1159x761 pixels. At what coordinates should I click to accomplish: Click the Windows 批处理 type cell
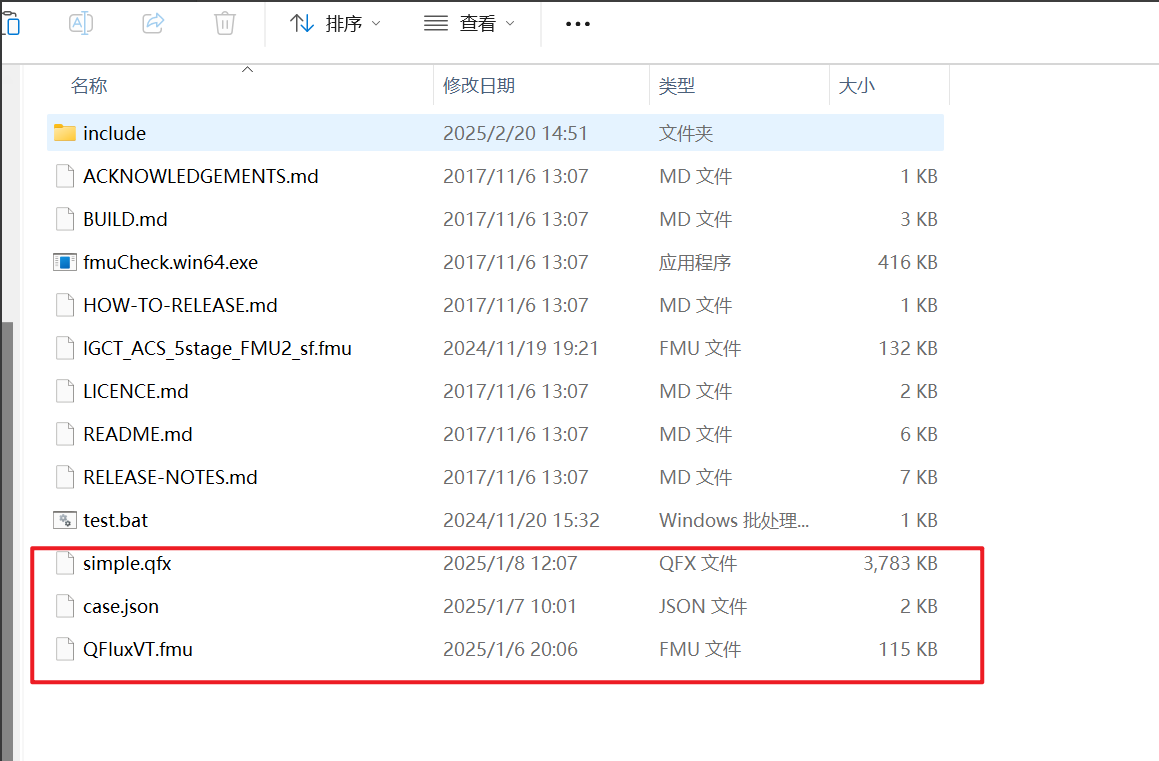click(734, 520)
